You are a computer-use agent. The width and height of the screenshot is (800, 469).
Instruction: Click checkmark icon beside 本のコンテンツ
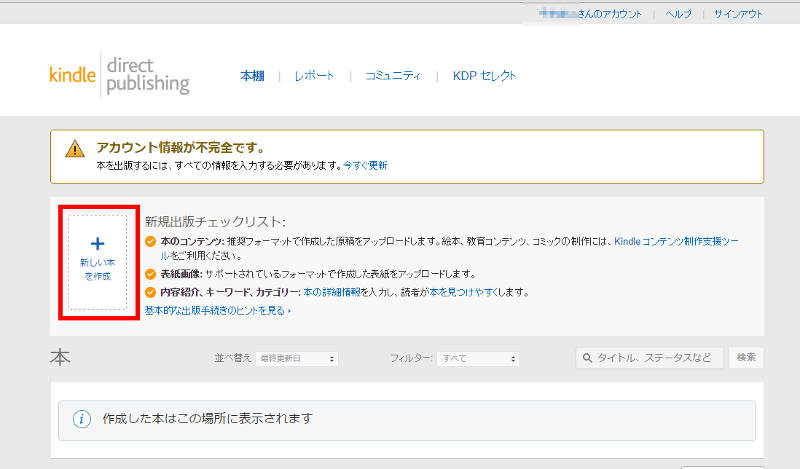tap(150, 241)
